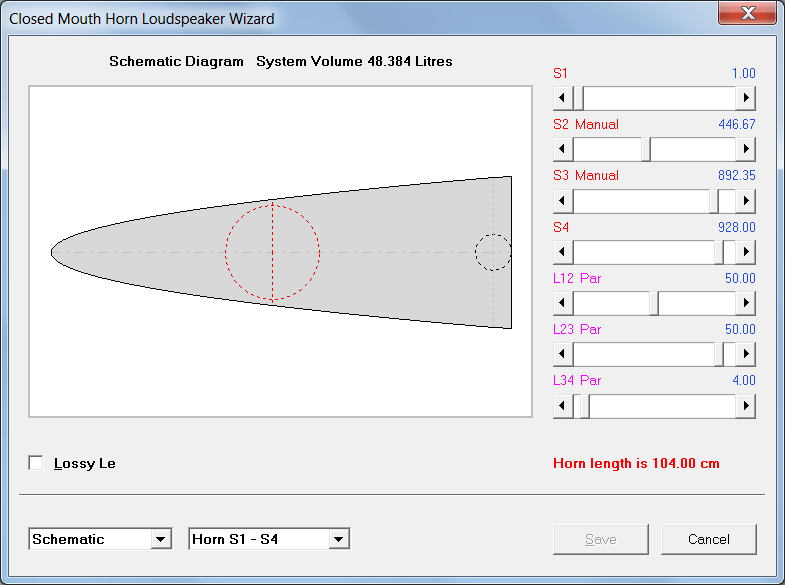Click the left arrow of the L23 slider
The image size is (785, 585).
tap(563, 354)
